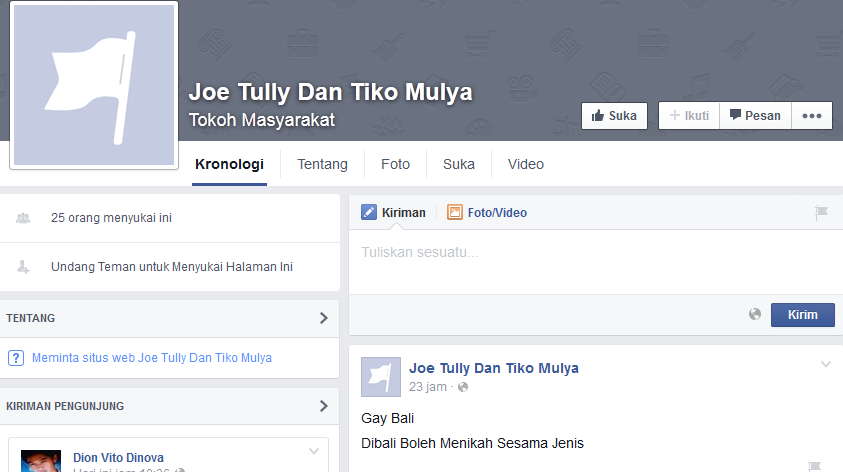Open Pesan to message the page
The height and width of the screenshot is (472, 843).
[x=755, y=116]
